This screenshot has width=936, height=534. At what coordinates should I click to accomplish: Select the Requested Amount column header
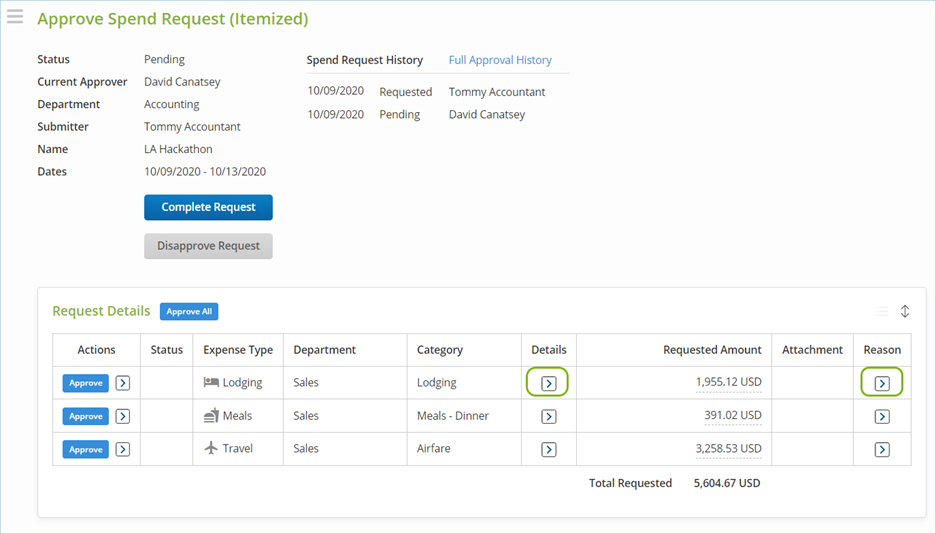[712, 350]
